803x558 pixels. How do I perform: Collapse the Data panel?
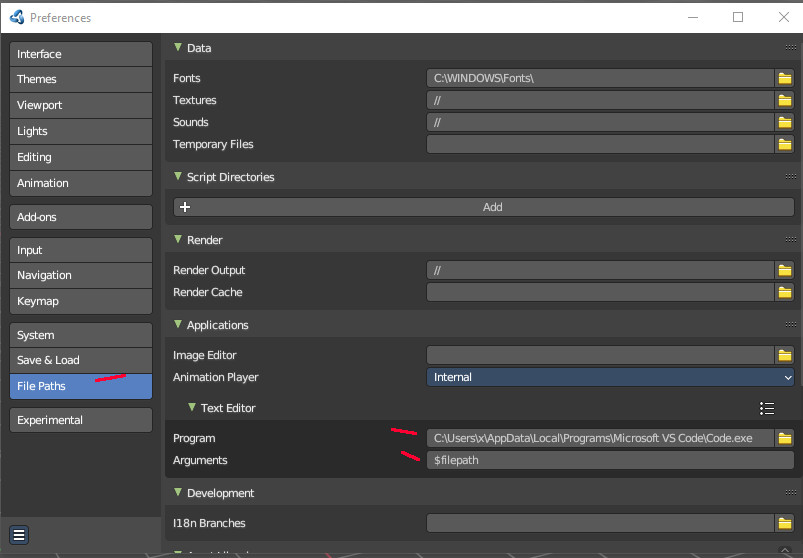coord(178,47)
